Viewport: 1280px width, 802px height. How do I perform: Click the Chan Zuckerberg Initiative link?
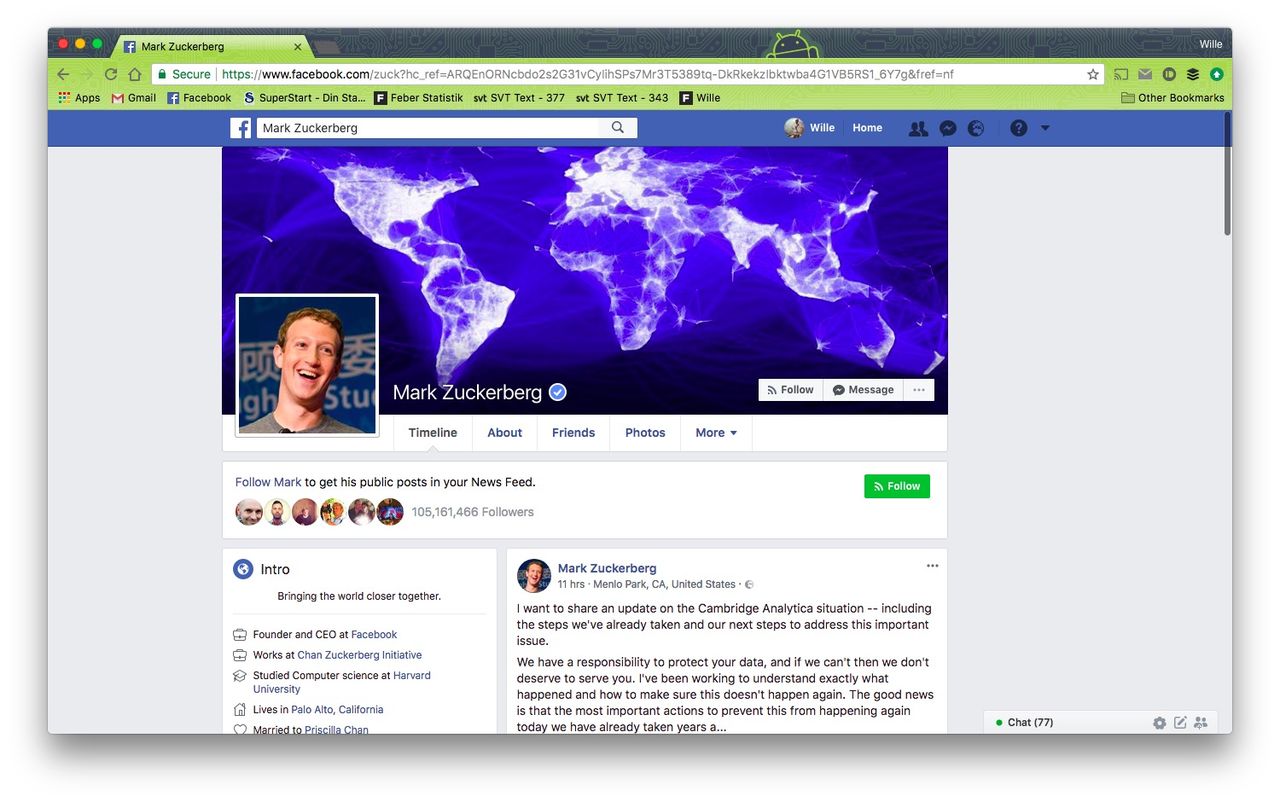360,656
